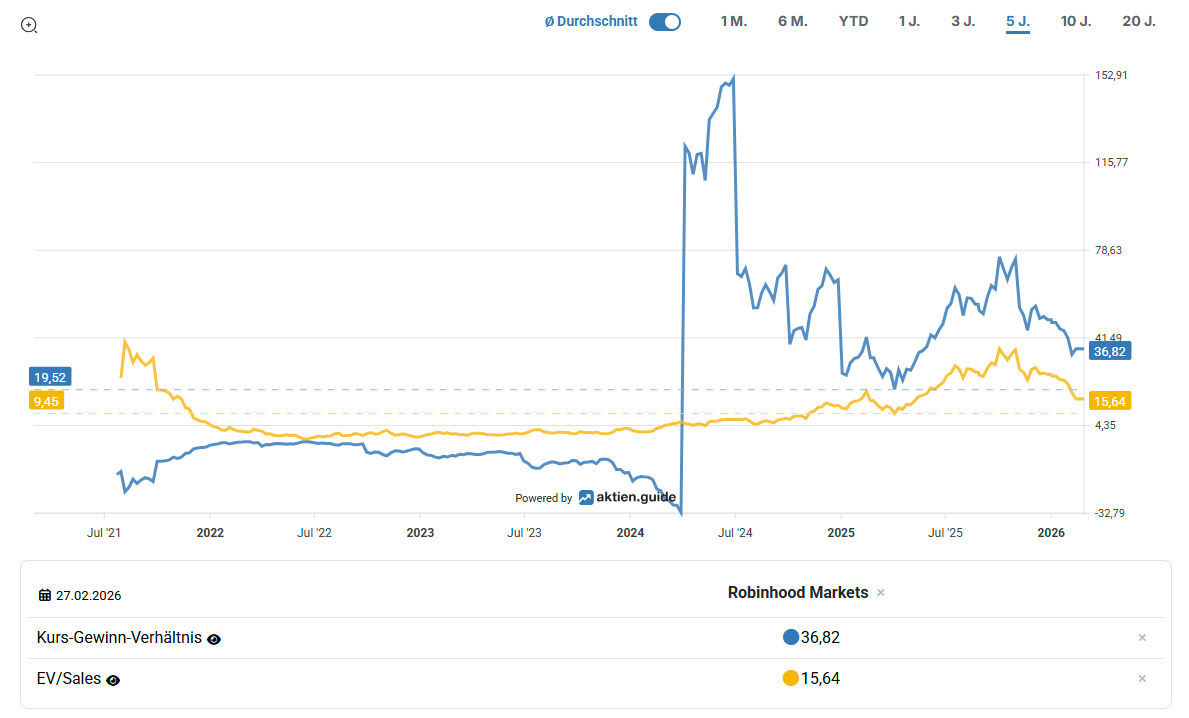Remove the EV/Sales row
1189x718 pixels.
point(1142,679)
